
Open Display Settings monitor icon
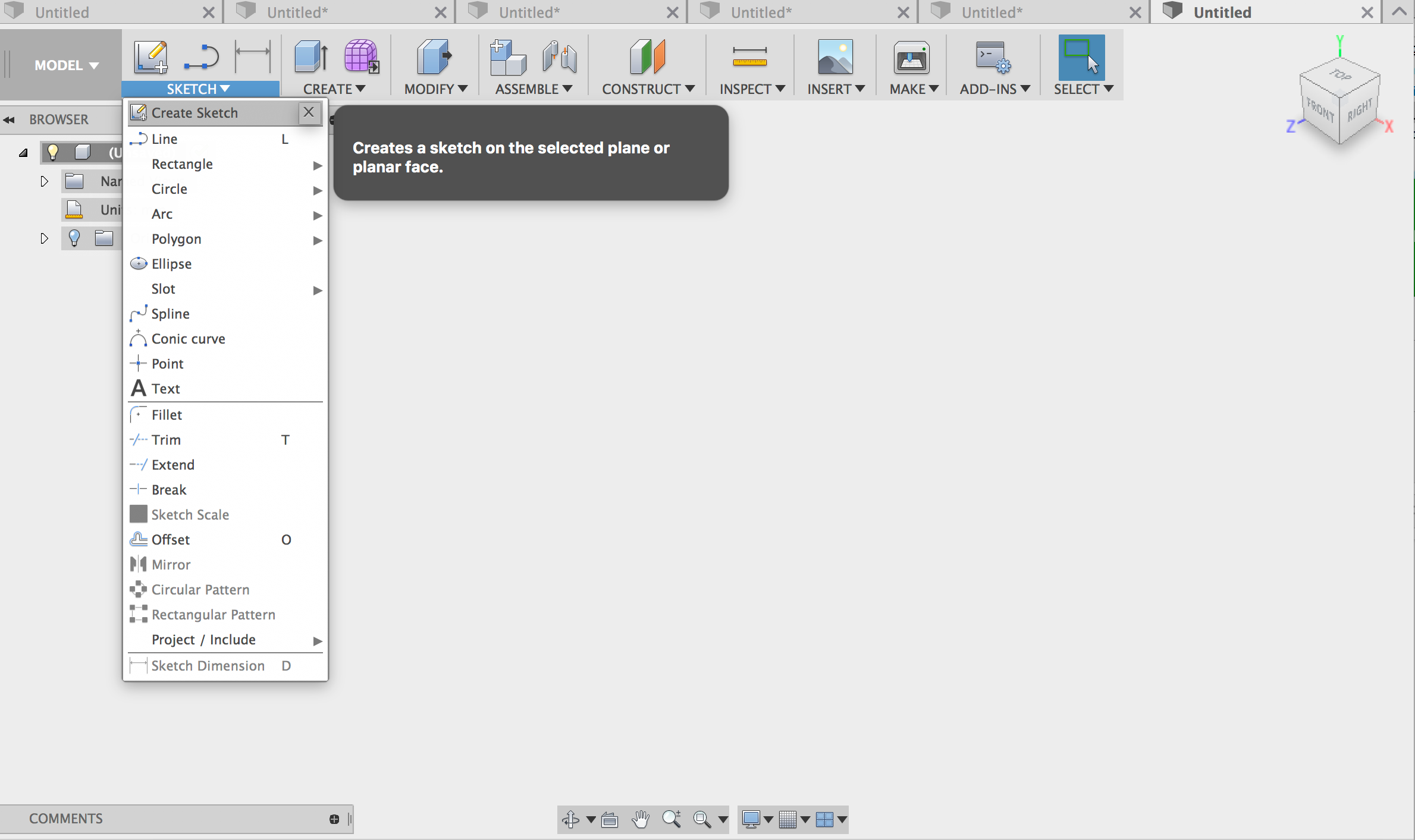(751, 819)
